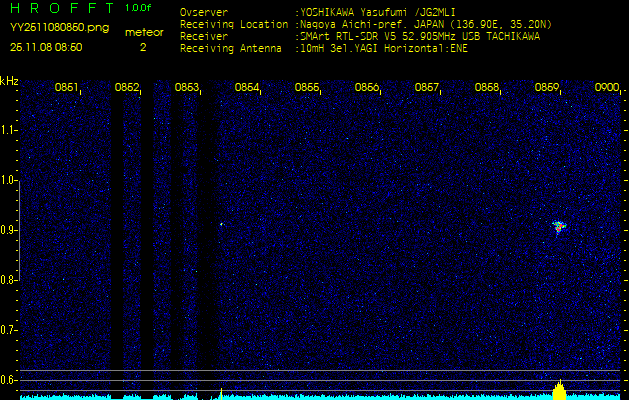
Task: Click the bright meteor echo on the spectrogram
Action: (x=559, y=227)
